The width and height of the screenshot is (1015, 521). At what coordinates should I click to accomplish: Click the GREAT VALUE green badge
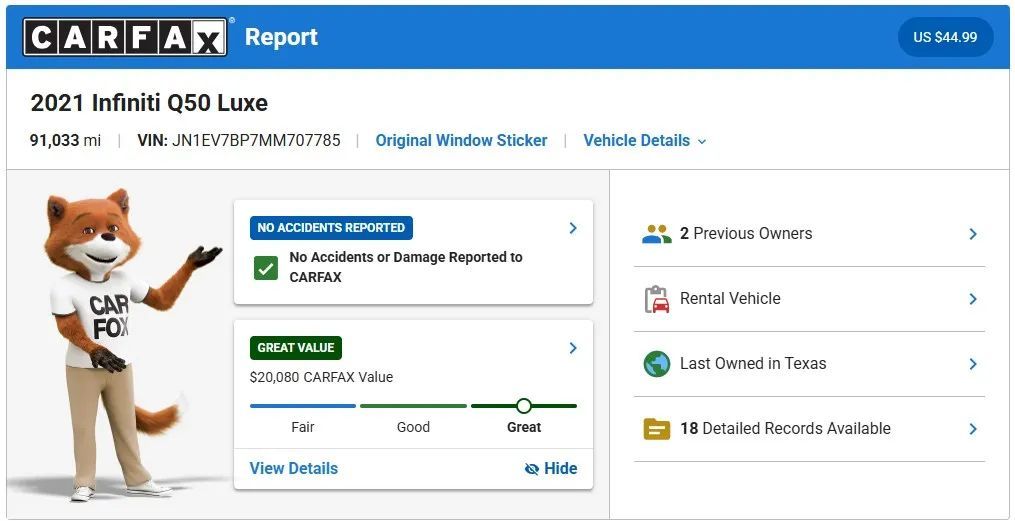(296, 348)
